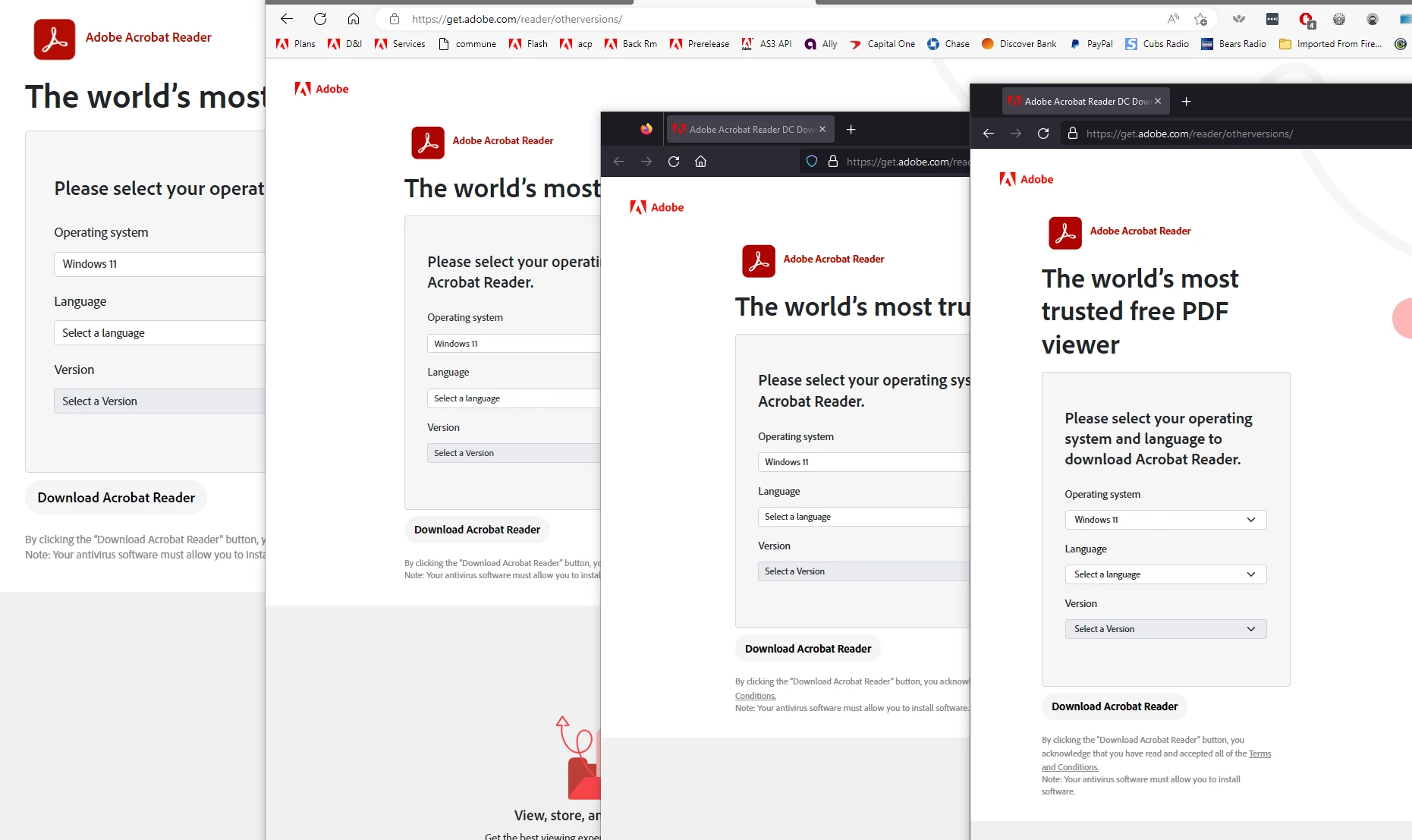The width and height of the screenshot is (1412, 840).
Task: Click Firefox tracking protection shield icon
Action: (812, 161)
